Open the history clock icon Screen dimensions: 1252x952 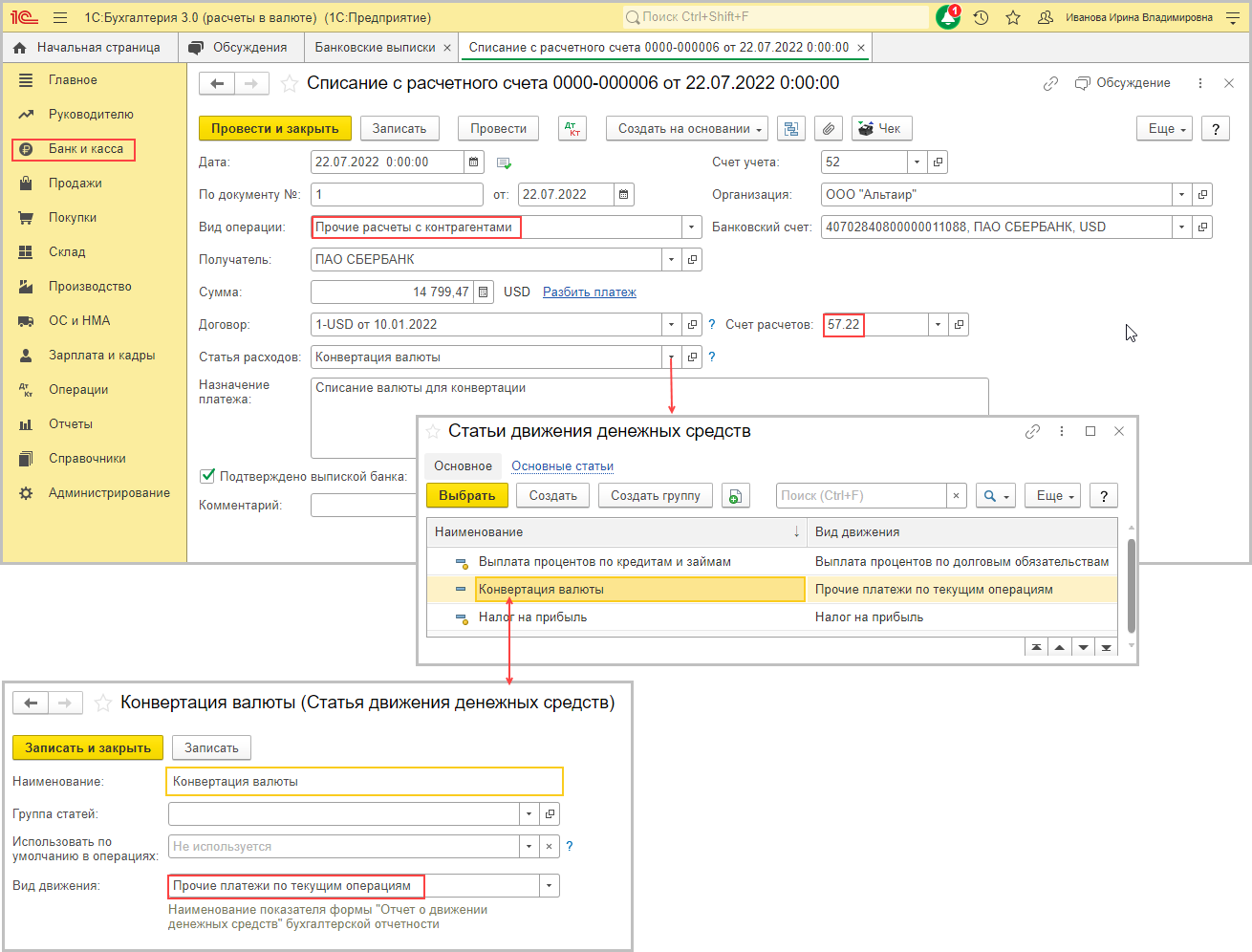click(981, 17)
